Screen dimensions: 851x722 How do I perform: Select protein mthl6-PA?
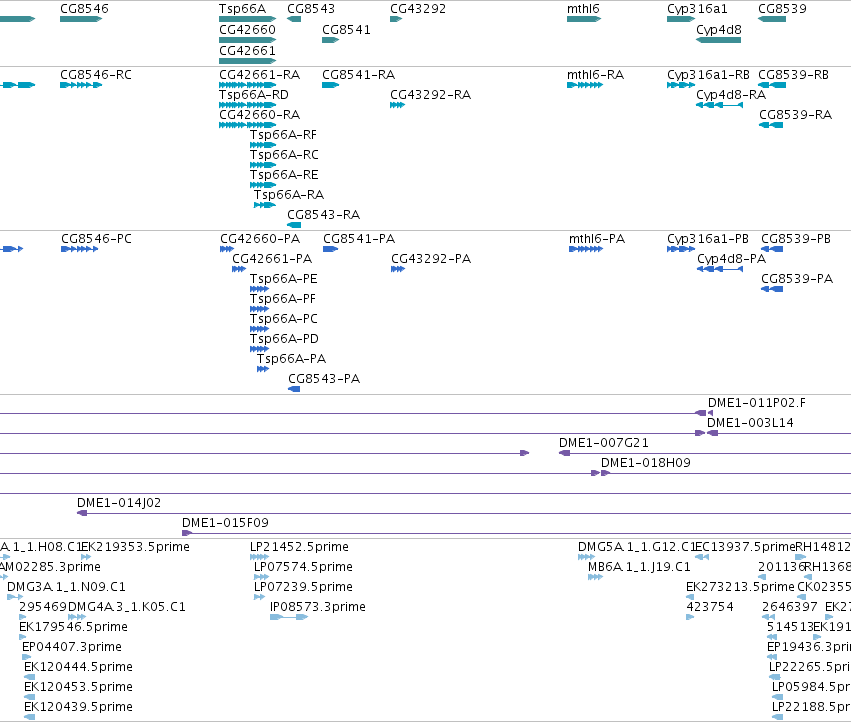[x=586, y=249]
